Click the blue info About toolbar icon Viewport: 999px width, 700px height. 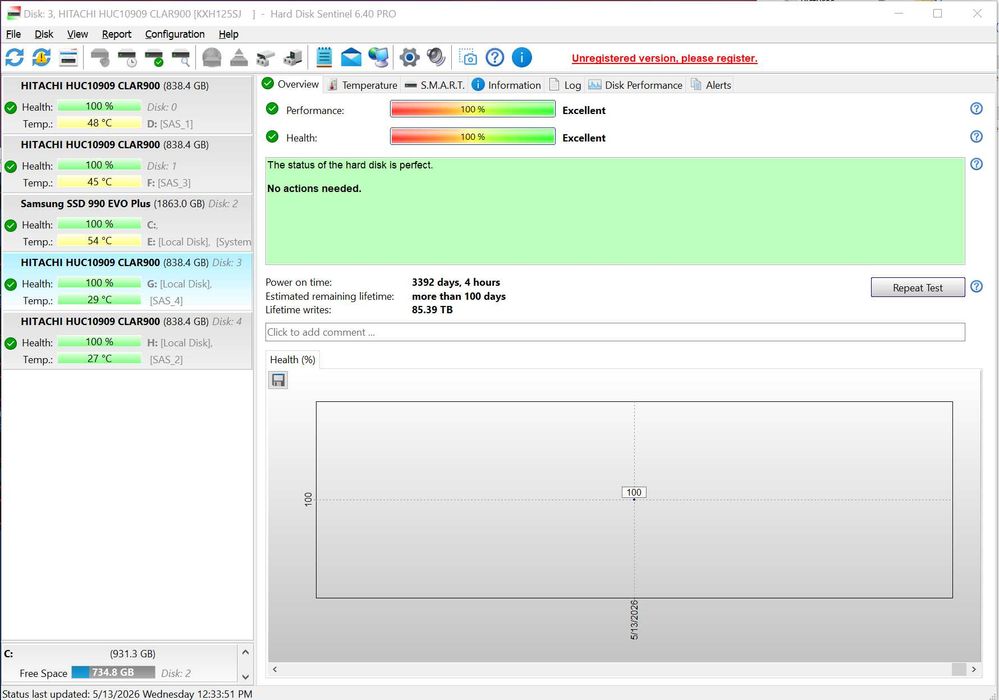point(522,57)
